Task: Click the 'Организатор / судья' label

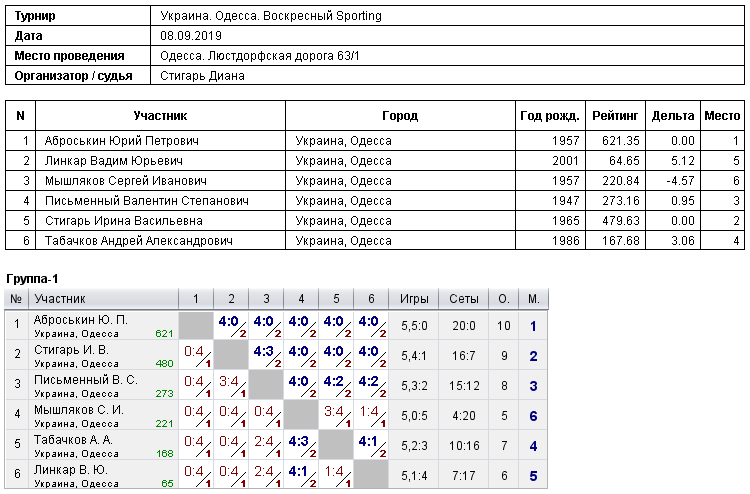Action: [73, 76]
